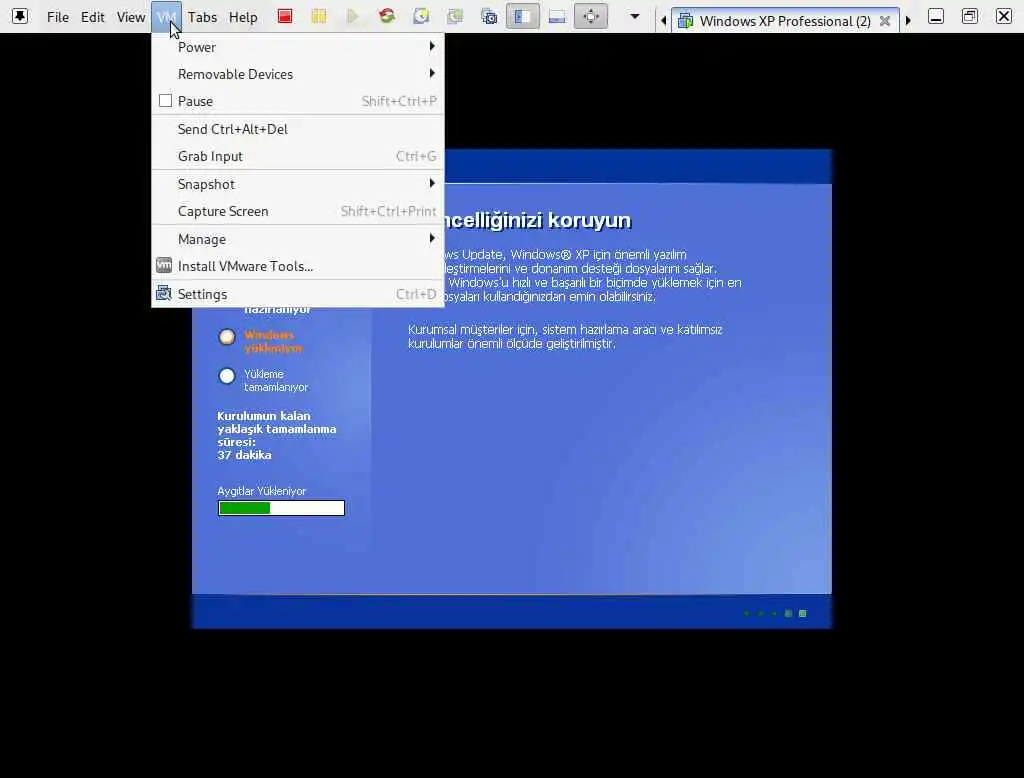Click the Windows yükleniyor radio indicator

point(227,336)
